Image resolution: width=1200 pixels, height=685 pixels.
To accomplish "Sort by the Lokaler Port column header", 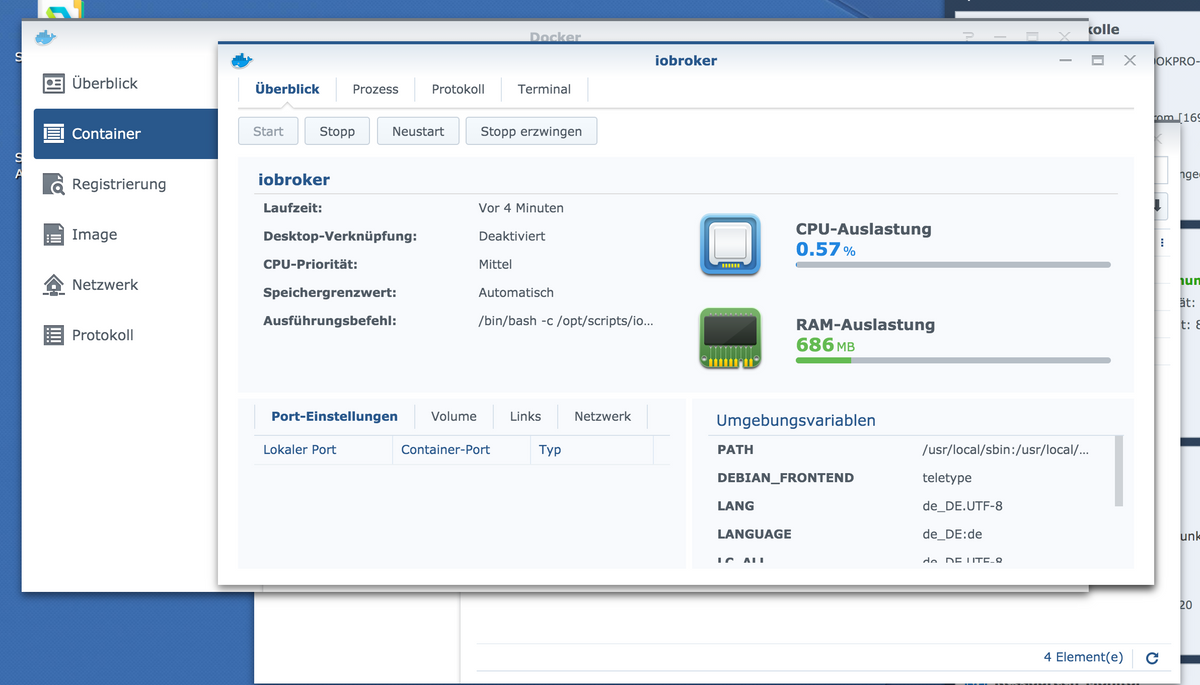I will click(322, 450).
